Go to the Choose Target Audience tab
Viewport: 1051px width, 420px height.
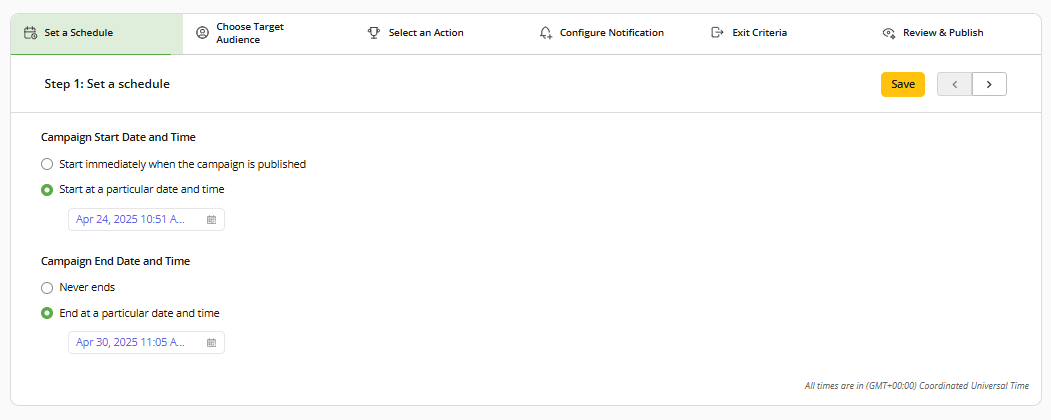(268, 33)
